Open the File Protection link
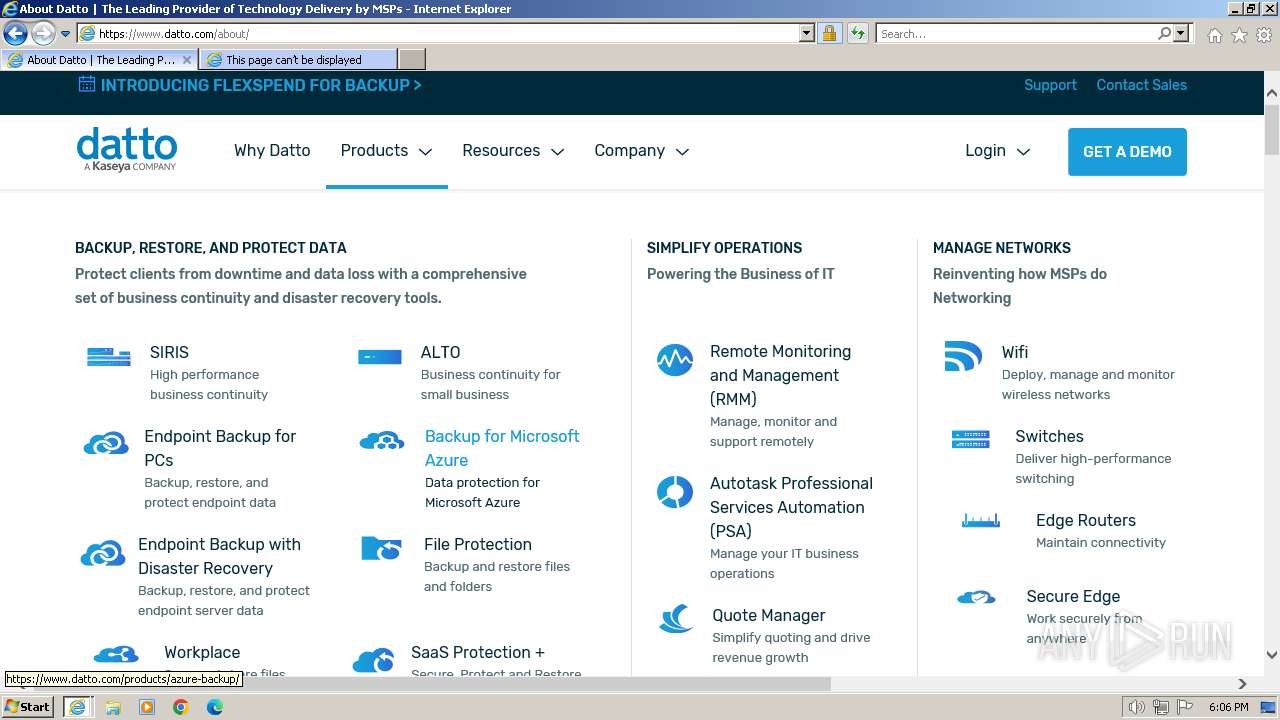 (x=478, y=544)
